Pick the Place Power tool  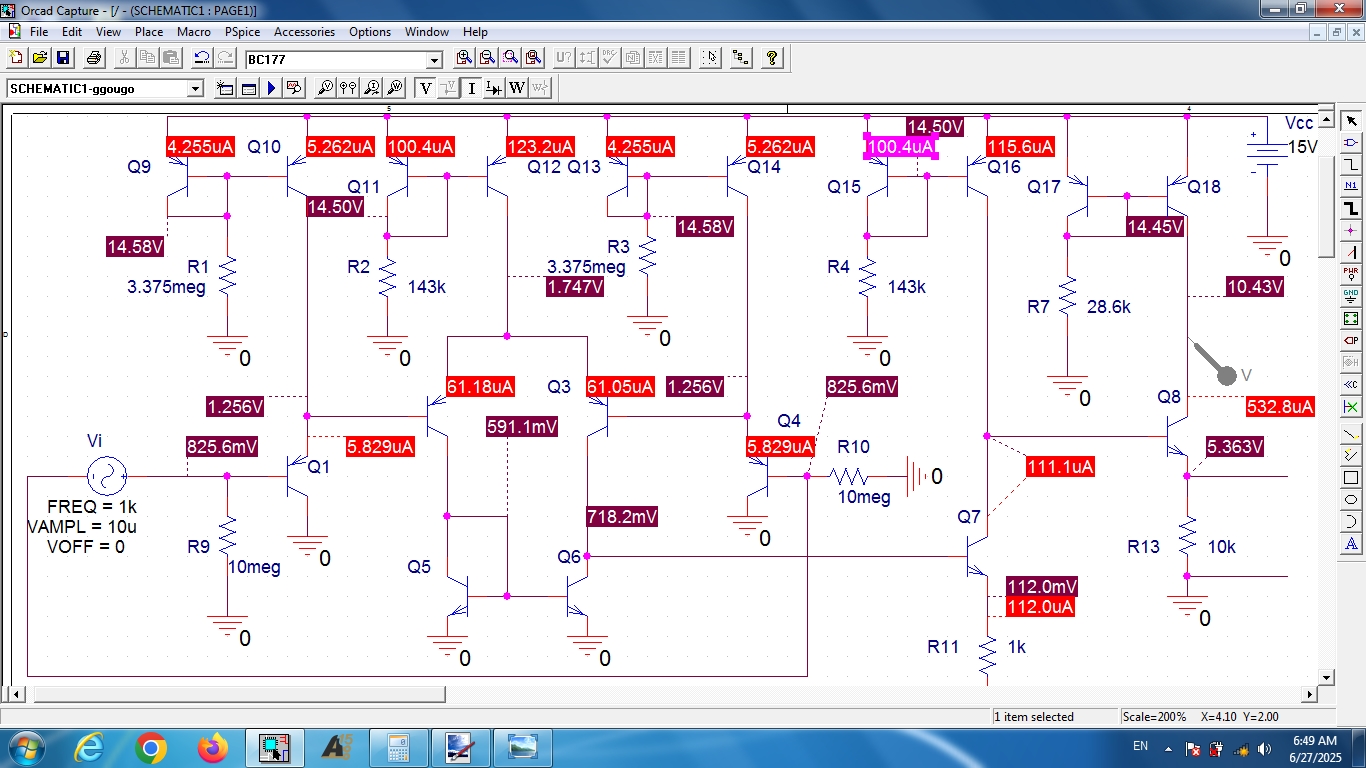pyautogui.click(x=1351, y=273)
